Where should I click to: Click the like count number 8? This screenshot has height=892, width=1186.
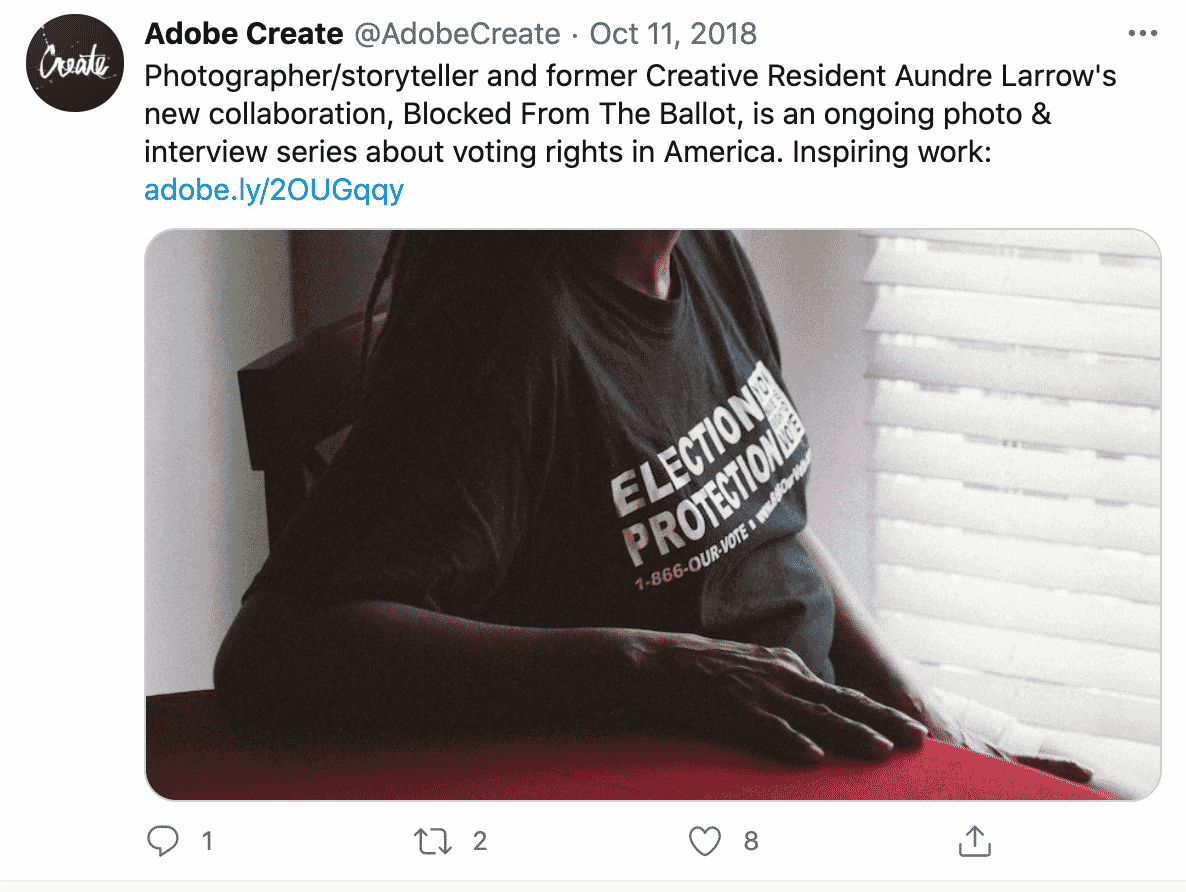(751, 841)
